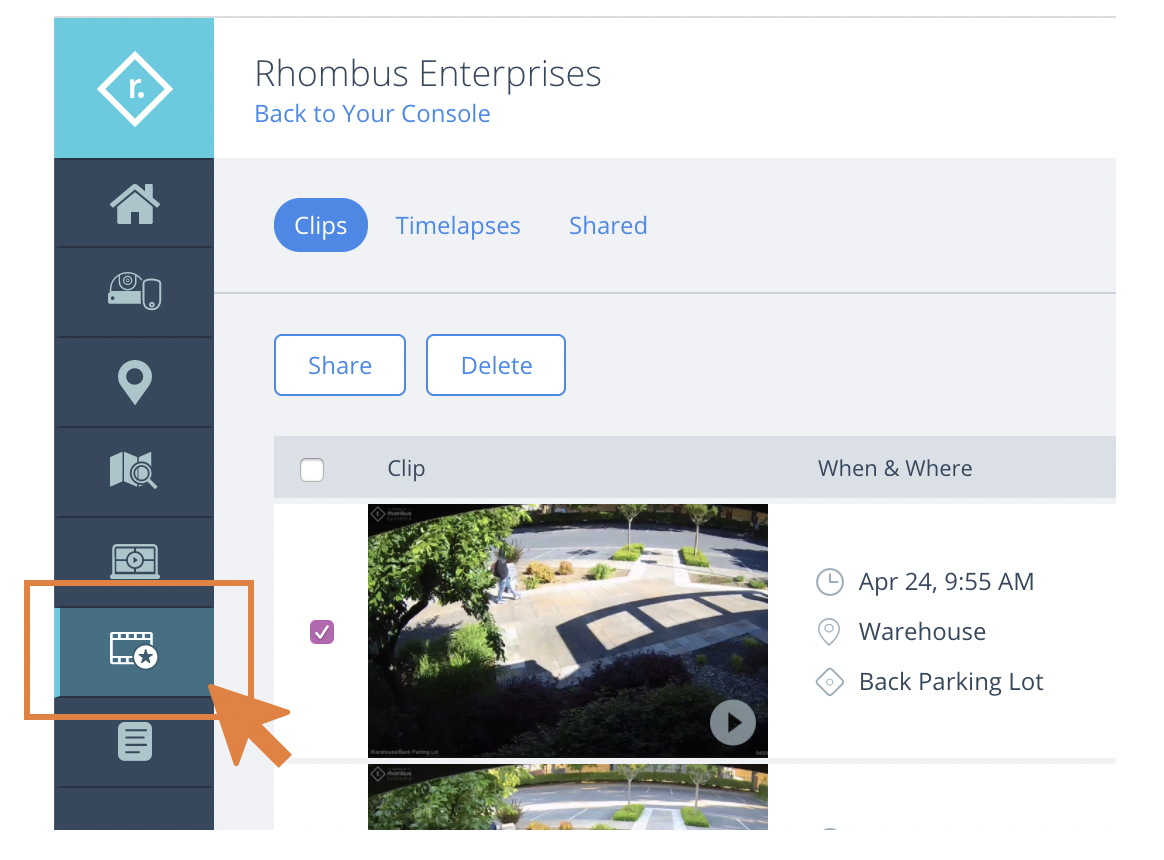Check the select-all clips checkbox

[x=312, y=469]
